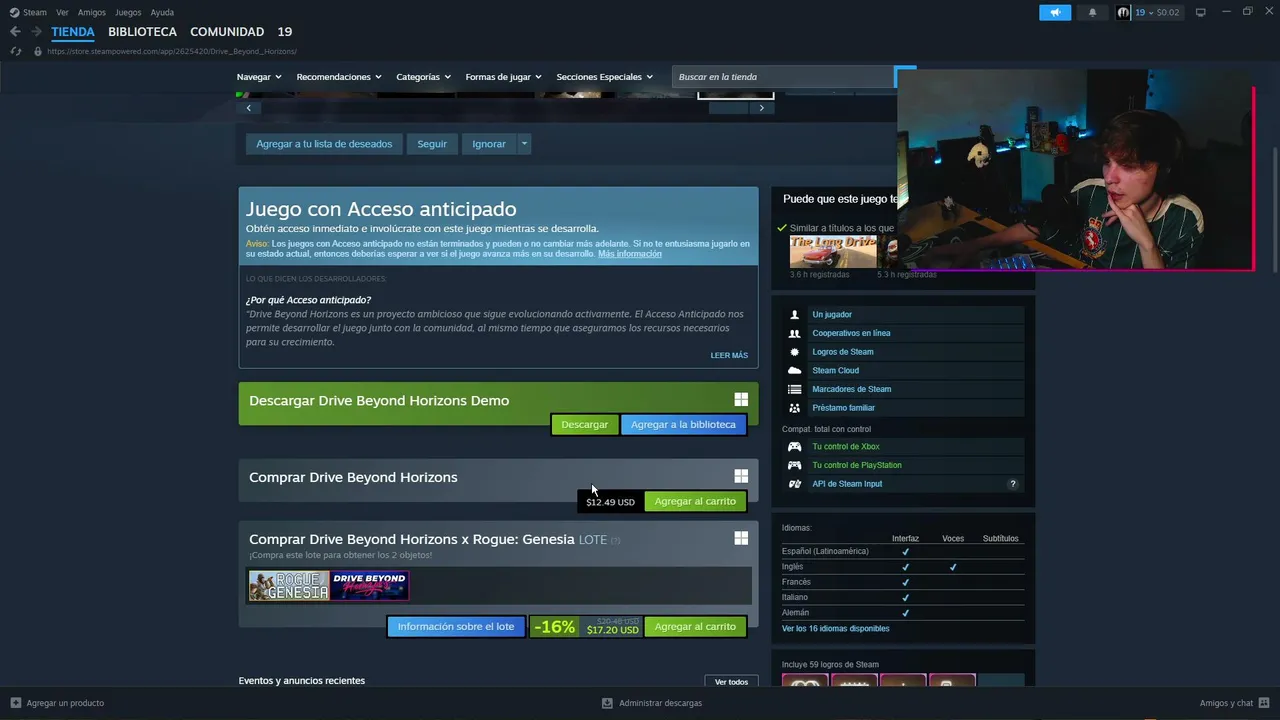This screenshot has width=1280, height=720.
Task: Click the Xbox controller icon
Action: [x=794, y=447]
